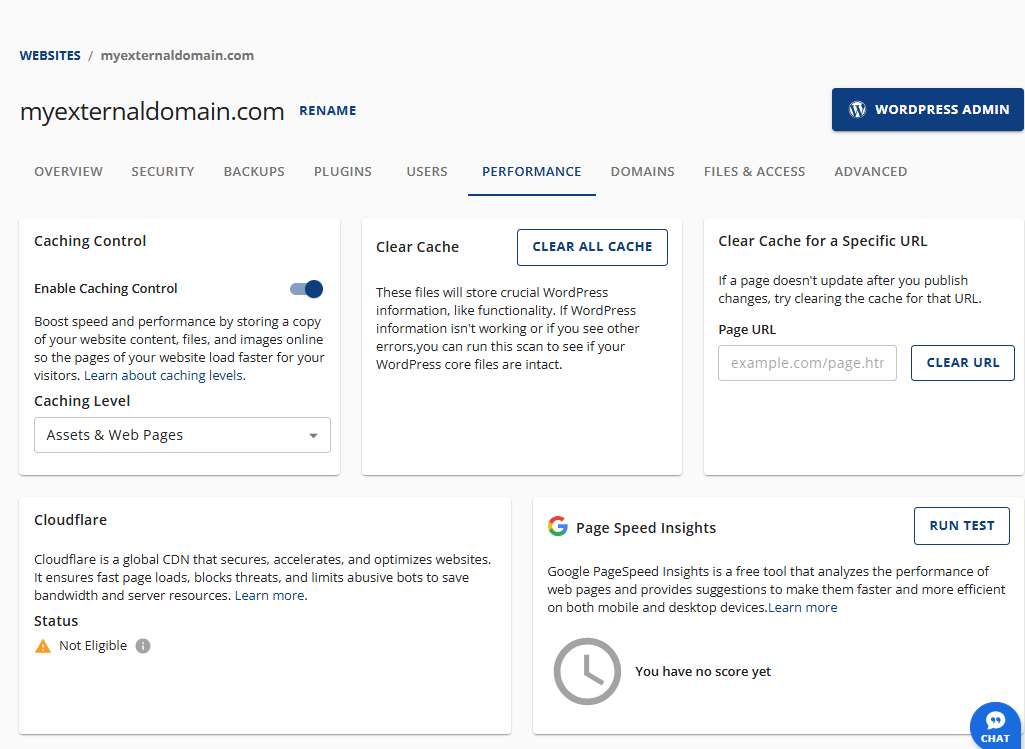Open the Learn about caching levels link
The height and width of the screenshot is (749, 1025).
point(163,375)
